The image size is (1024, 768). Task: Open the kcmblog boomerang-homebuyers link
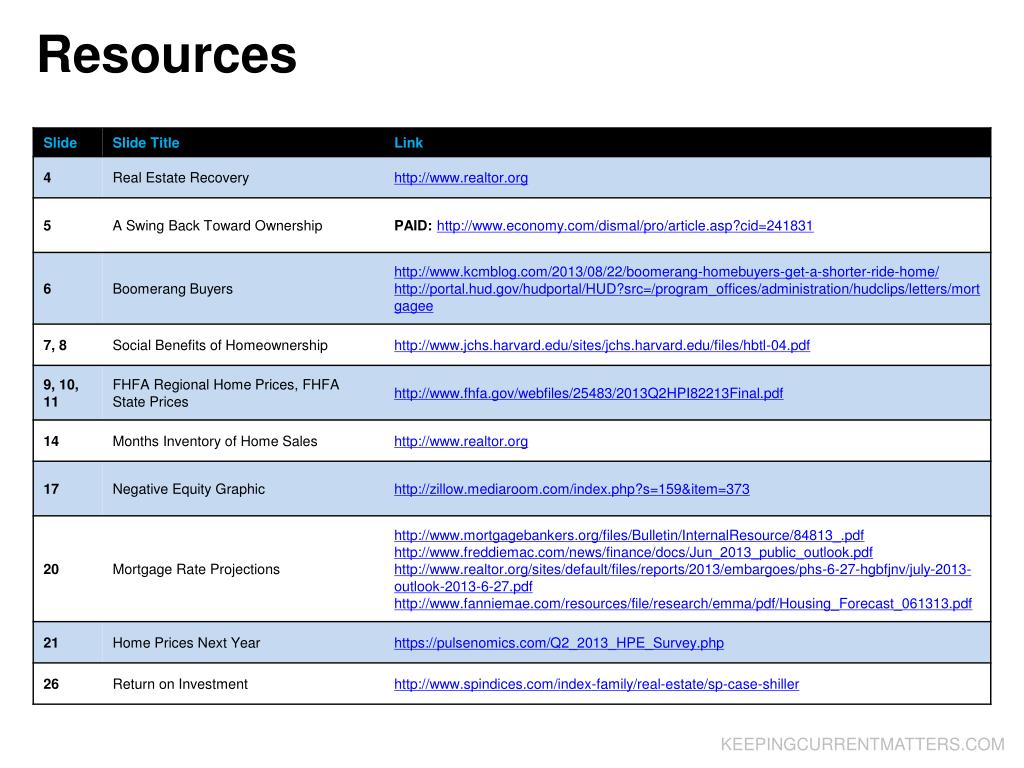pyautogui.click(x=666, y=272)
